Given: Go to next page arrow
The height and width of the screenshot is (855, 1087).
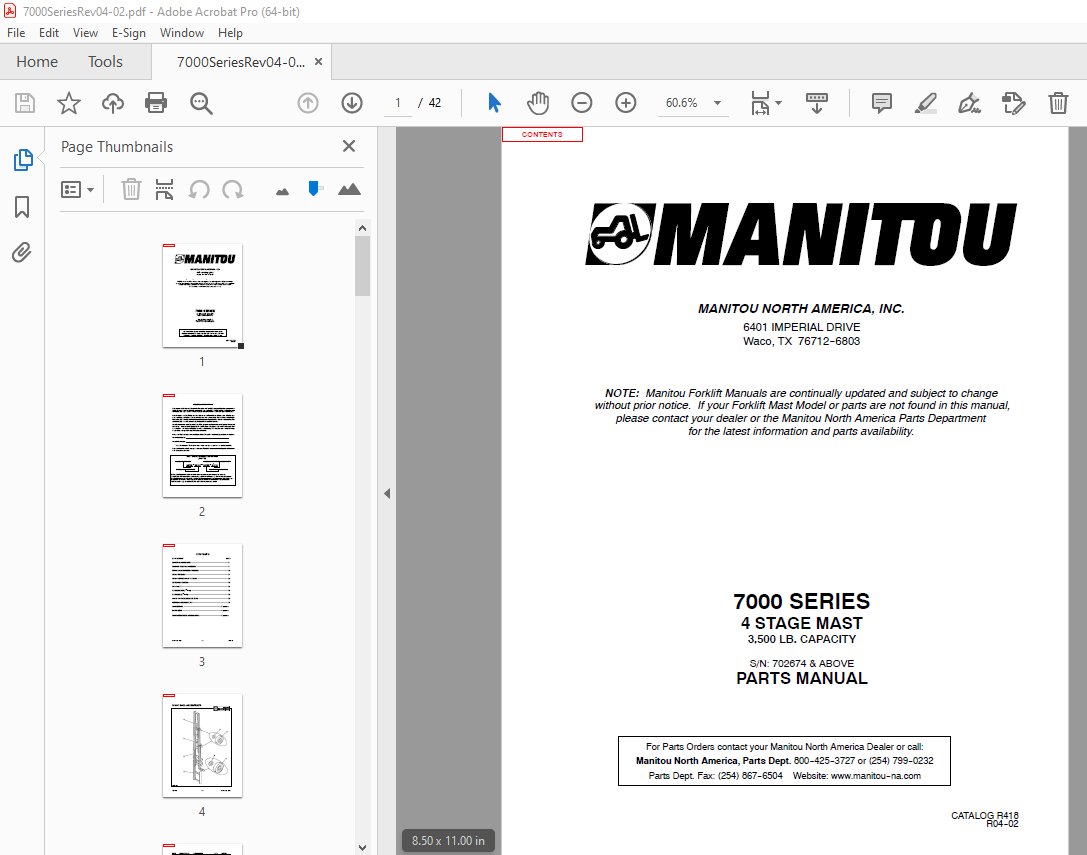Looking at the screenshot, I should tap(352, 103).
